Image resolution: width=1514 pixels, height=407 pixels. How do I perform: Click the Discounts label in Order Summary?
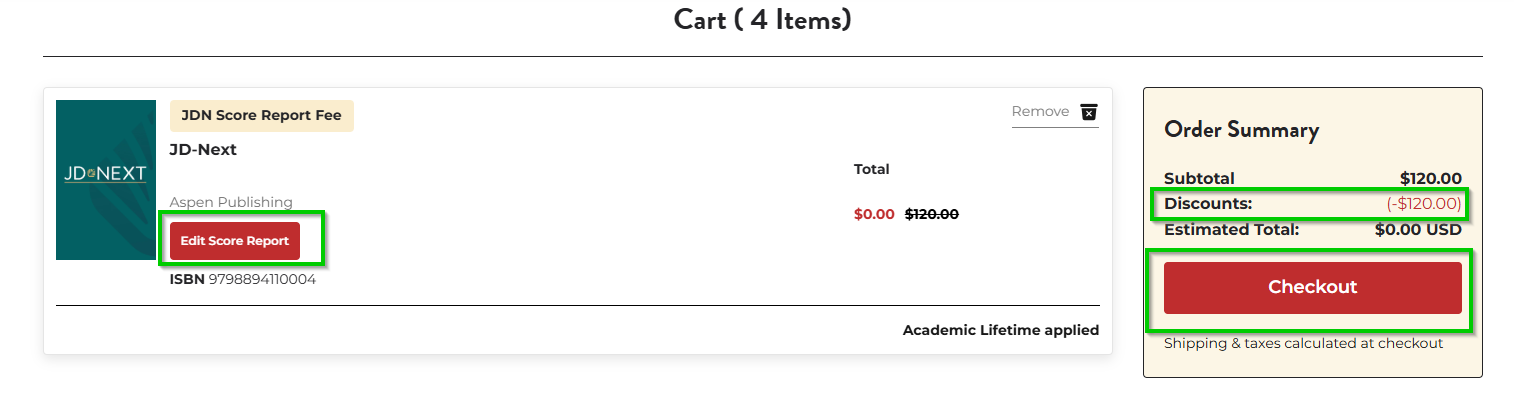pos(1208,204)
